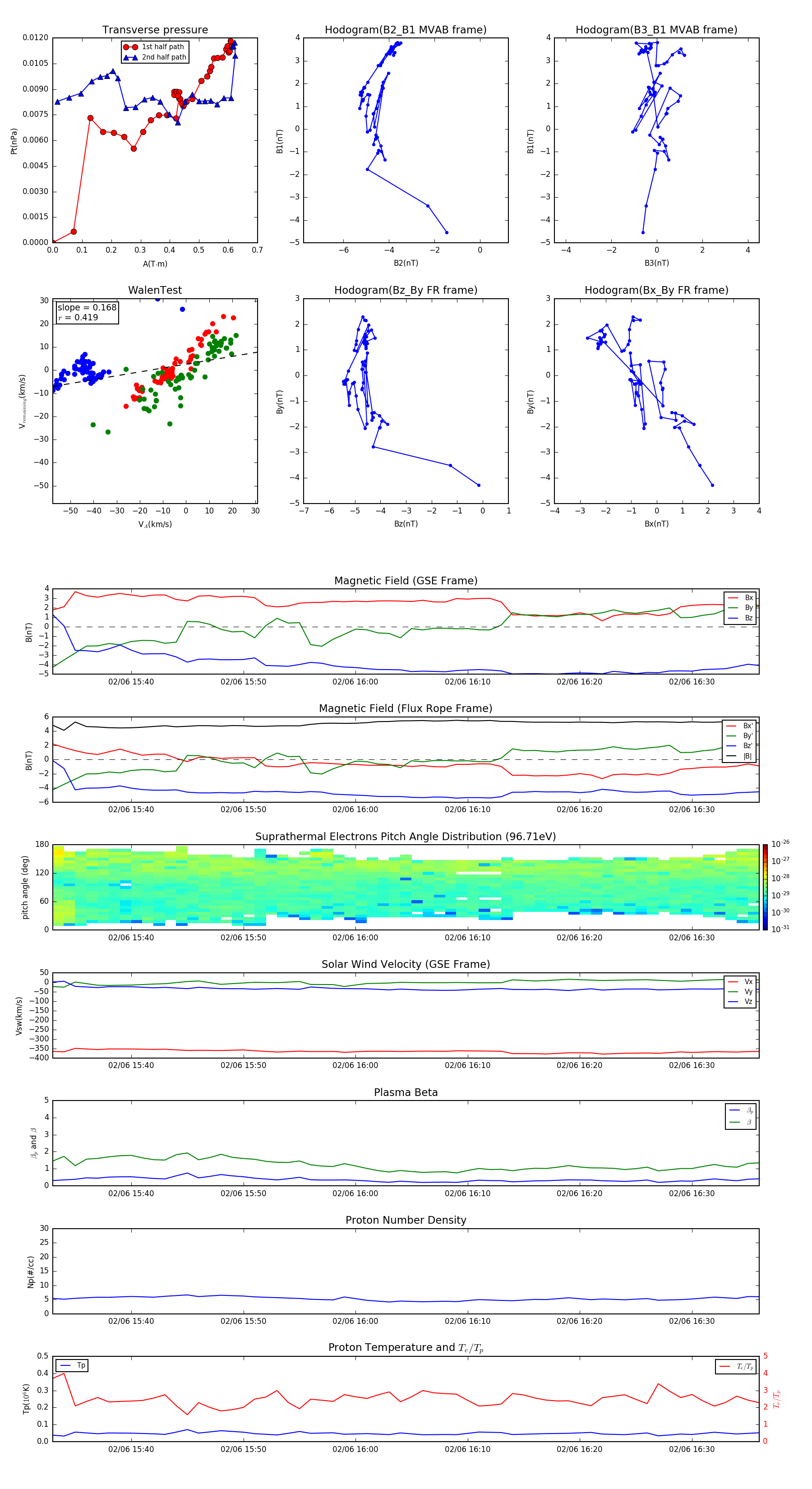Click the "By'" legend entry in Flux Rope plot

point(740,736)
